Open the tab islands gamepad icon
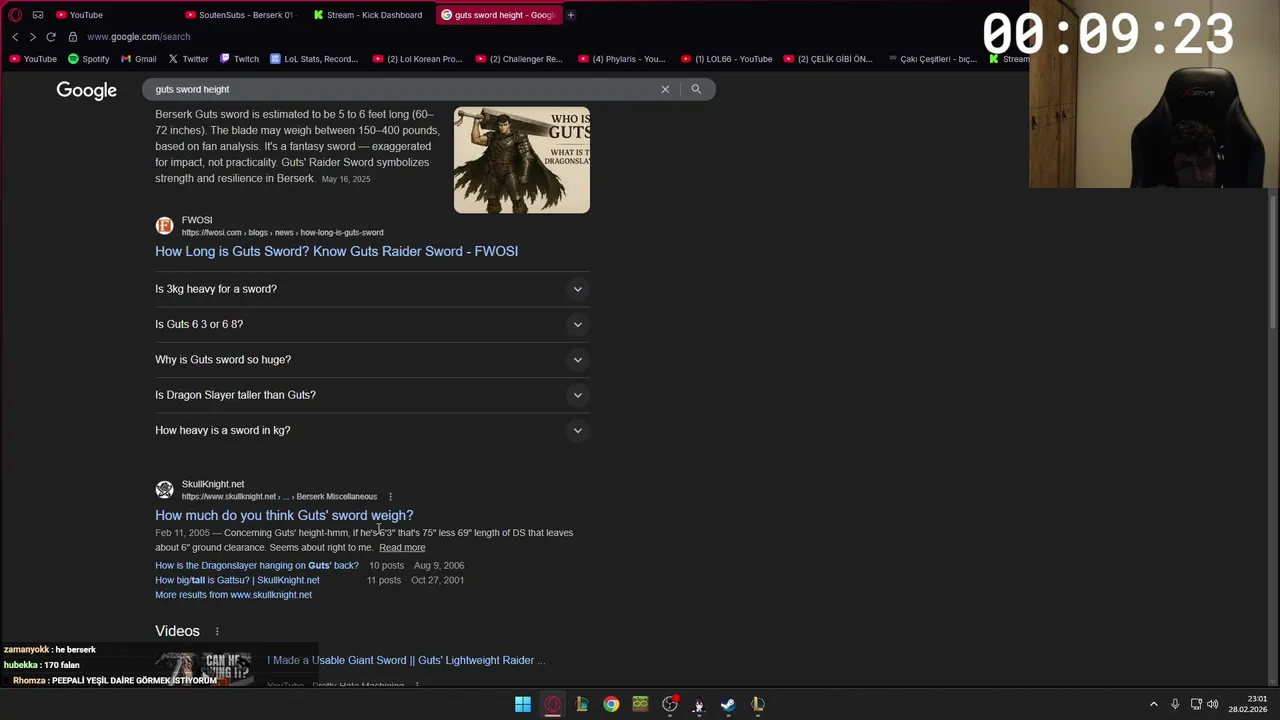 (x=38, y=15)
